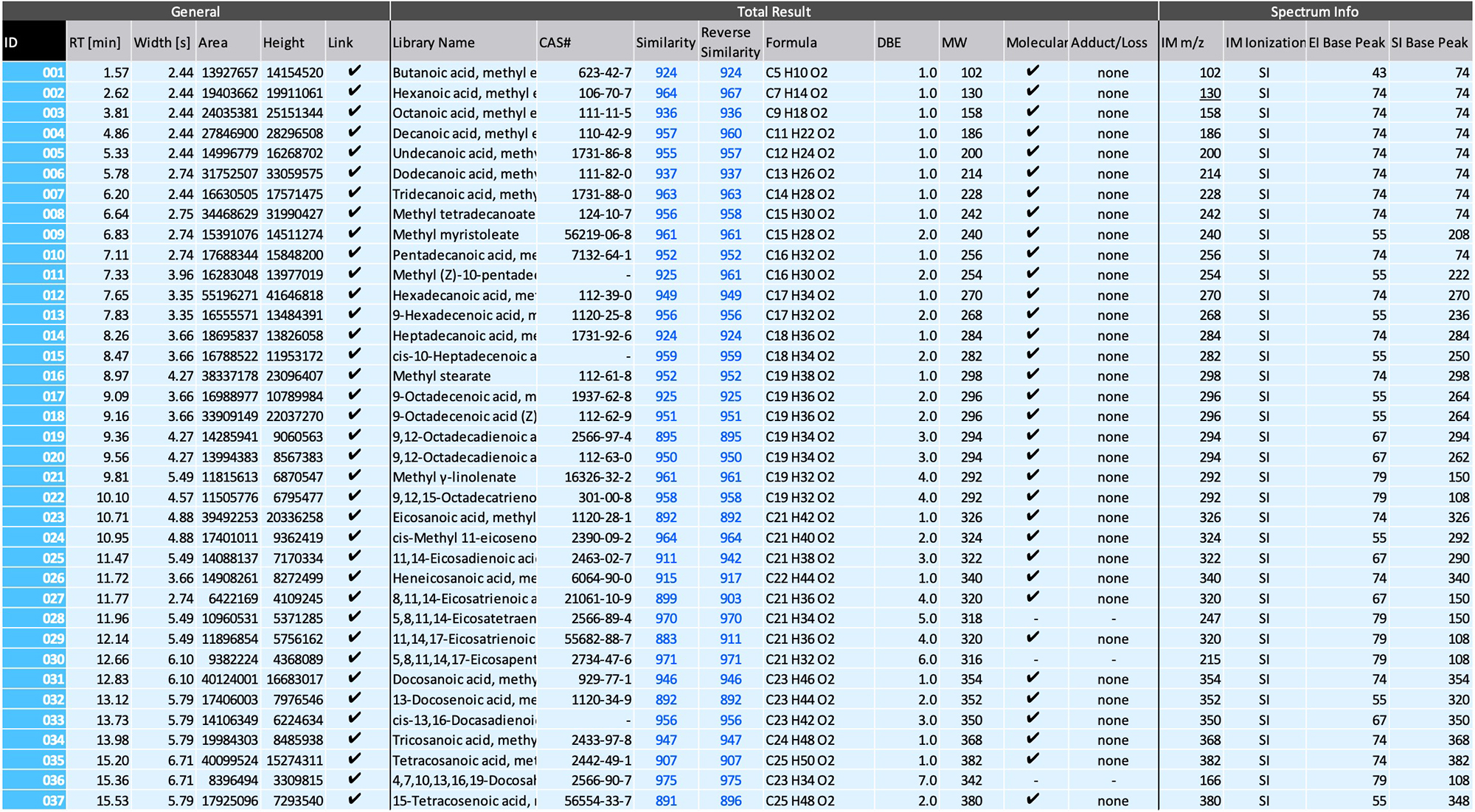Click the Link checkmark in row 030
1475x812 pixels.
pyautogui.click(x=355, y=658)
